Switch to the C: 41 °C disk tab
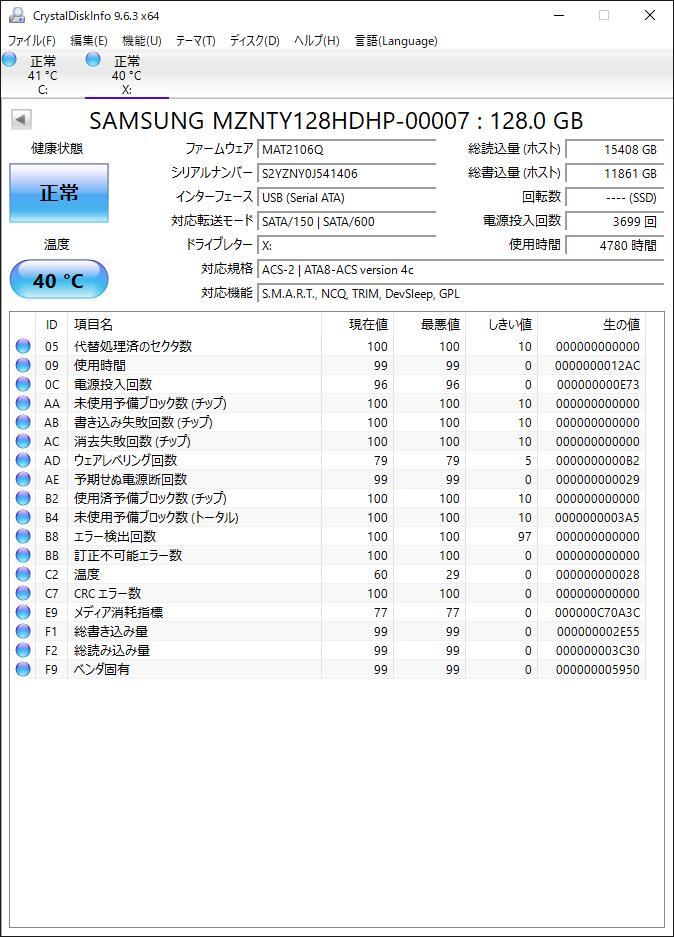 tap(42, 75)
